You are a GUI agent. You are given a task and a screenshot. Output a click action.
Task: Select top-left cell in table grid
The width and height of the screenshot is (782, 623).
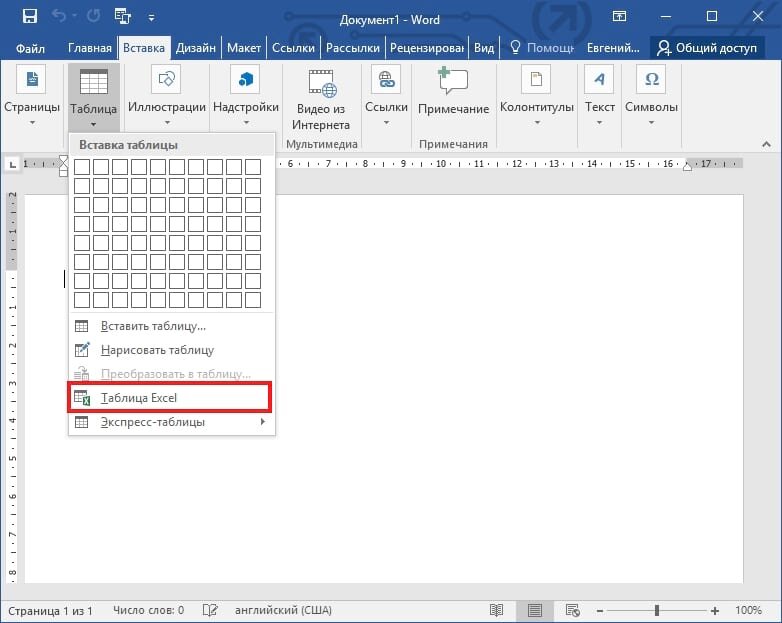tap(82, 167)
